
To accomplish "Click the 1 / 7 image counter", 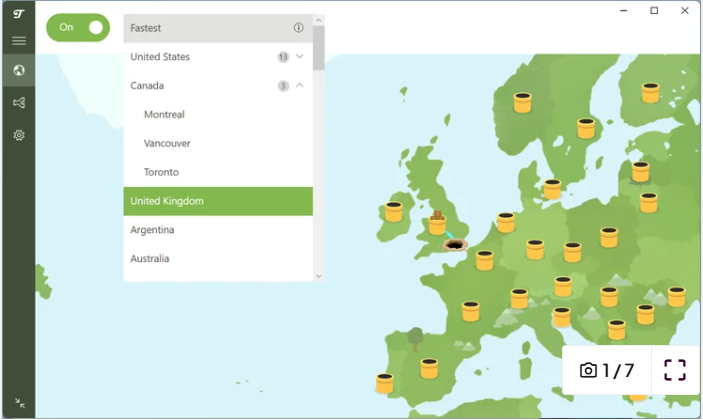I will 618,370.
